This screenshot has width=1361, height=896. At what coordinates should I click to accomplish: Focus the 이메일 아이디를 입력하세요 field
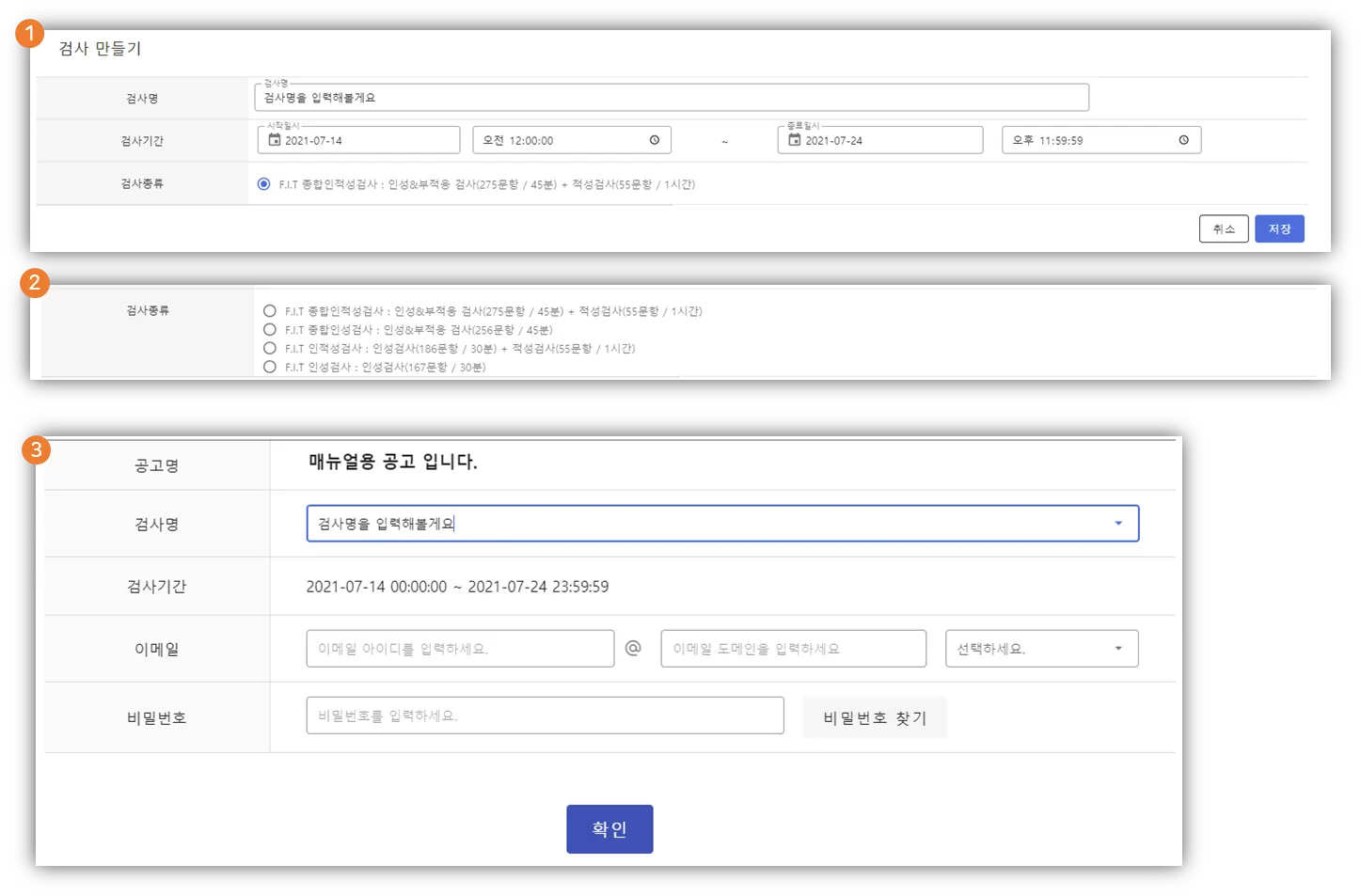(x=460, y=649)
